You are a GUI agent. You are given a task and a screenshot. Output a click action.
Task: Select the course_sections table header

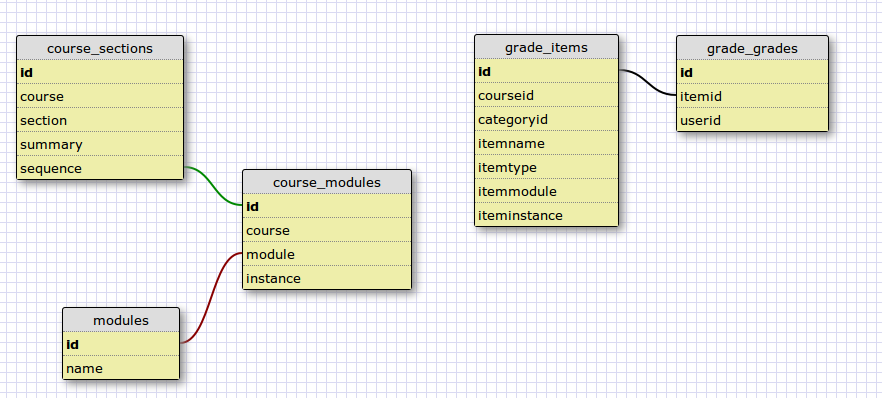coord(100,48)
